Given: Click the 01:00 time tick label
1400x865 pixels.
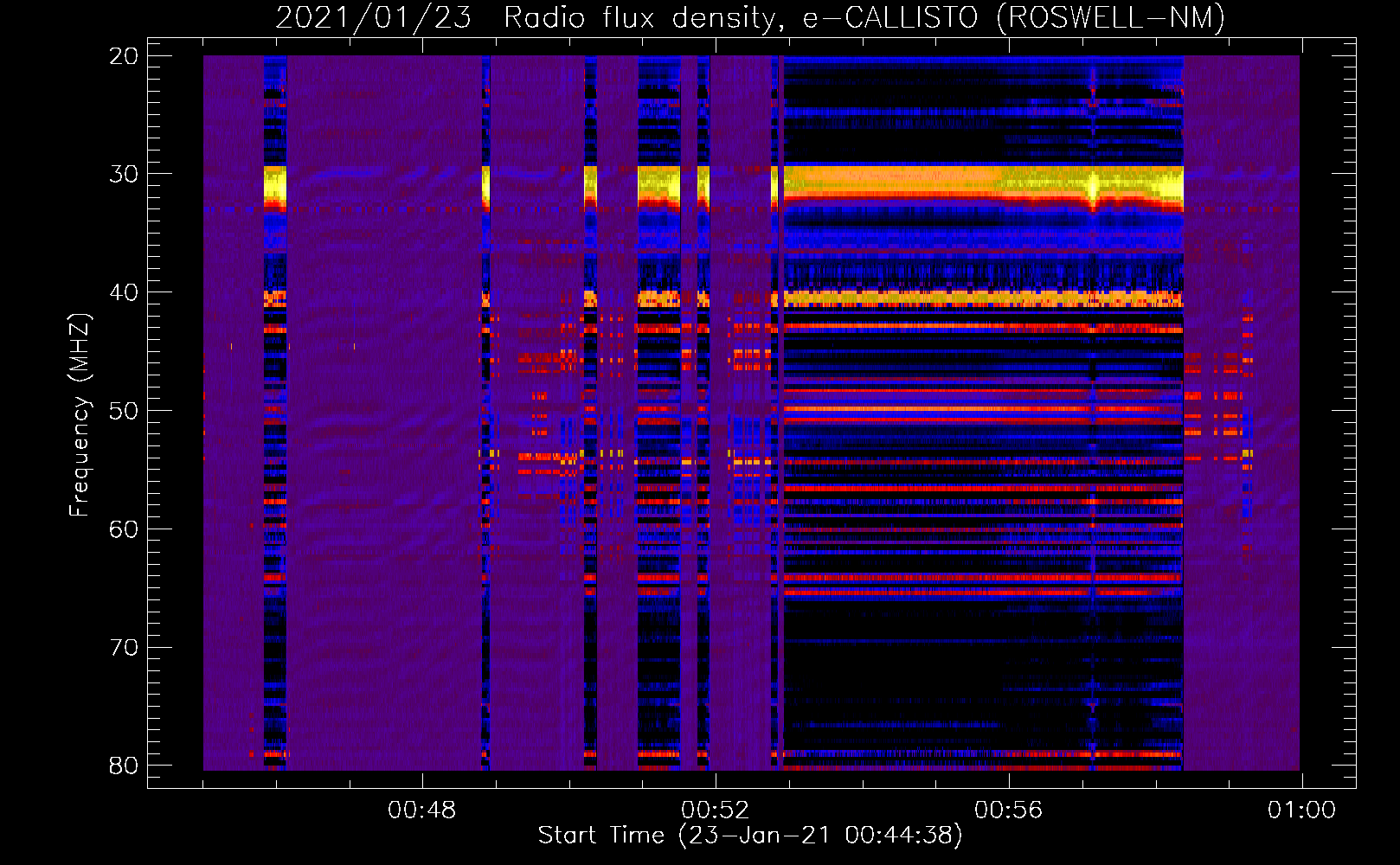Looking at the screenshot, I should click(x=1301, y=811).
